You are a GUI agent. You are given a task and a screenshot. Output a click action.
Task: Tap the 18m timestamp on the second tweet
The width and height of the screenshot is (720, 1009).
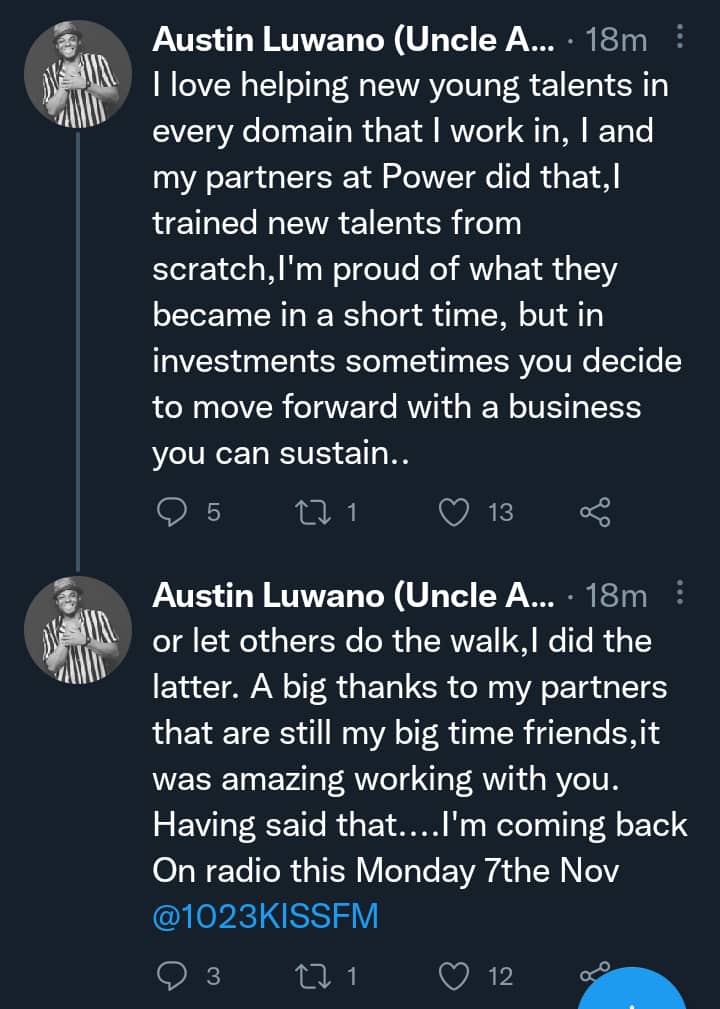tap(616, 596)
